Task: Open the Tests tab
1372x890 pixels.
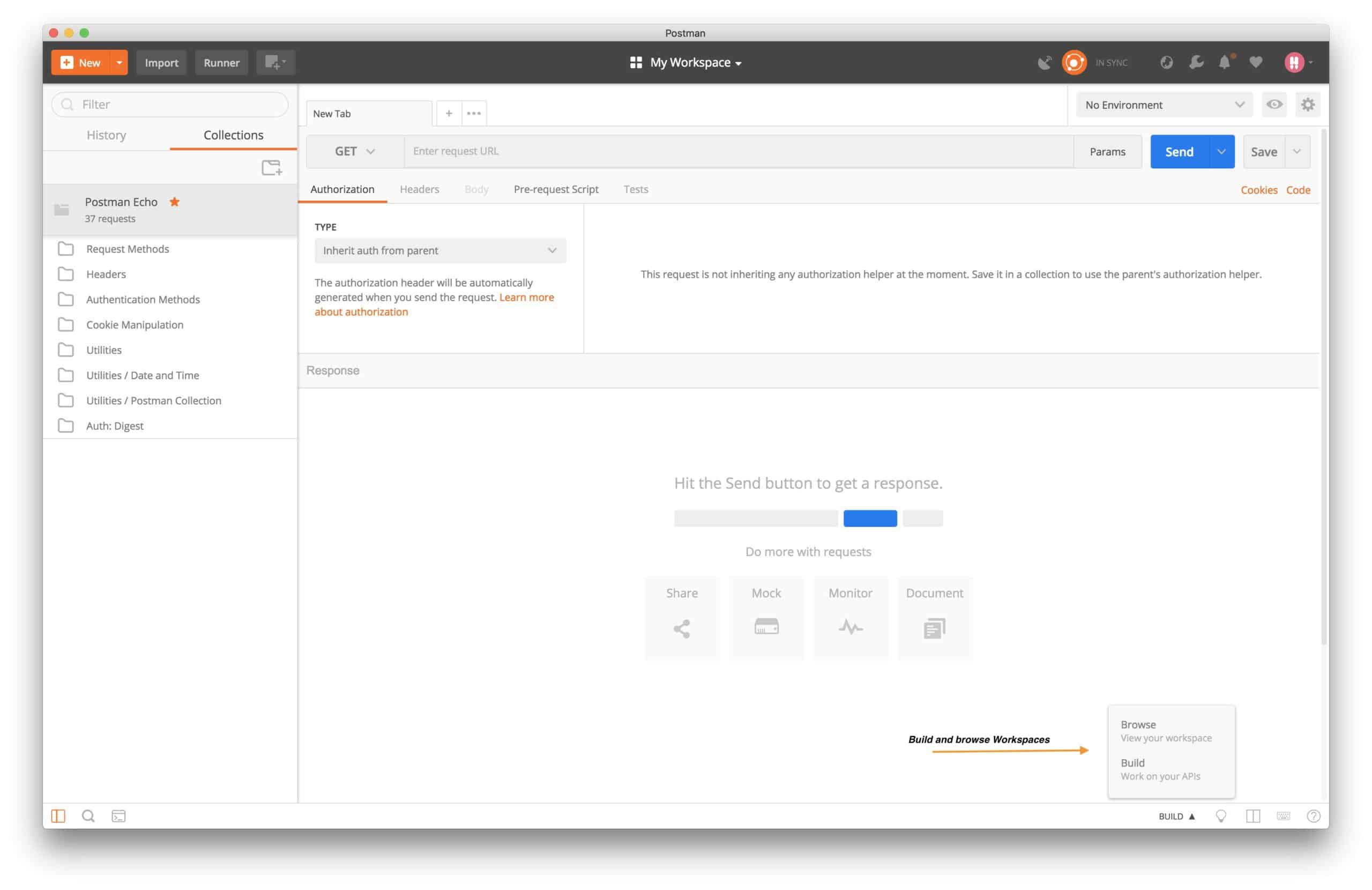Action: (636, 189)
